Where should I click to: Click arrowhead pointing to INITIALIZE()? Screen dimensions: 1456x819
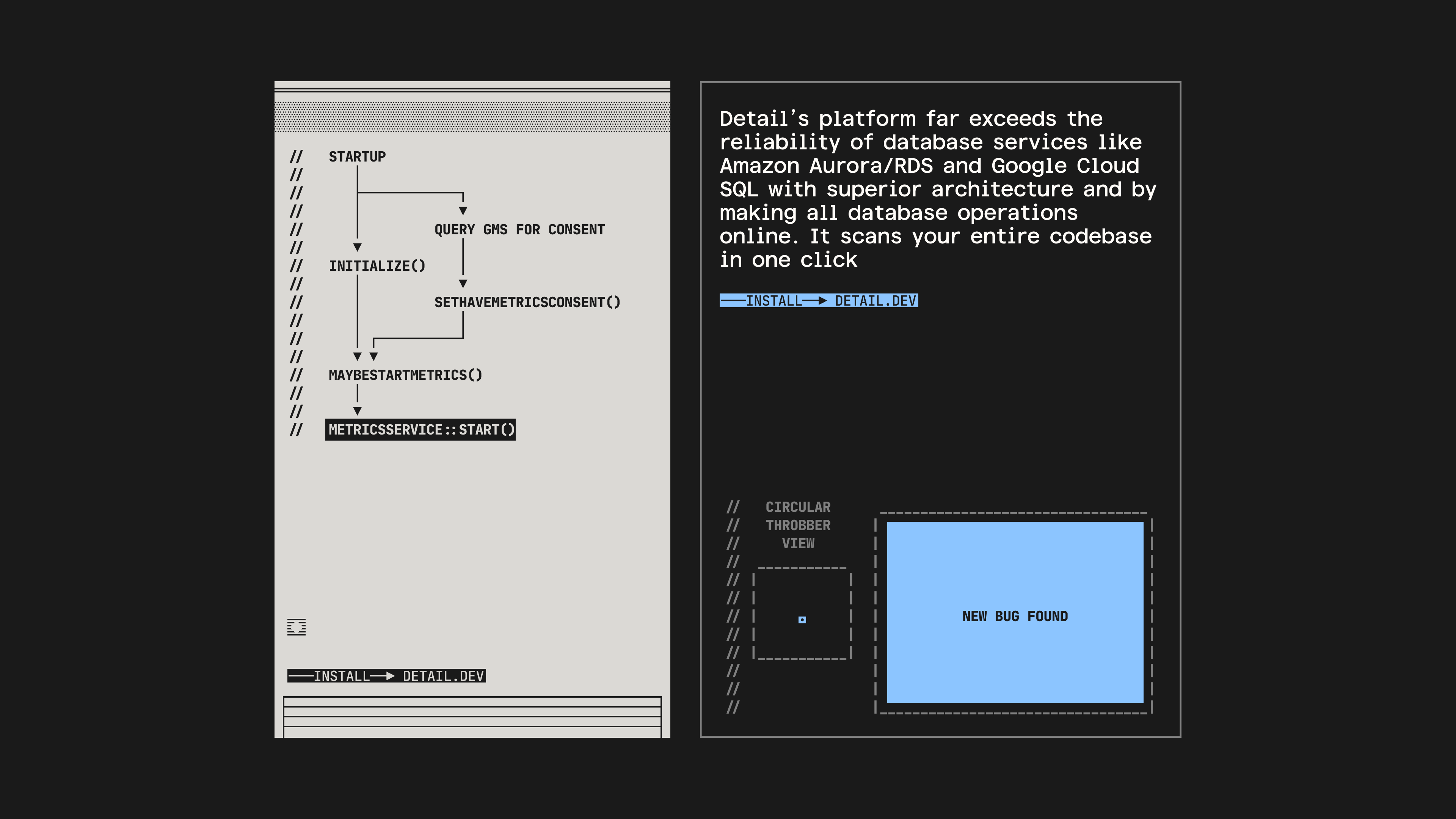tap(357, 248)
